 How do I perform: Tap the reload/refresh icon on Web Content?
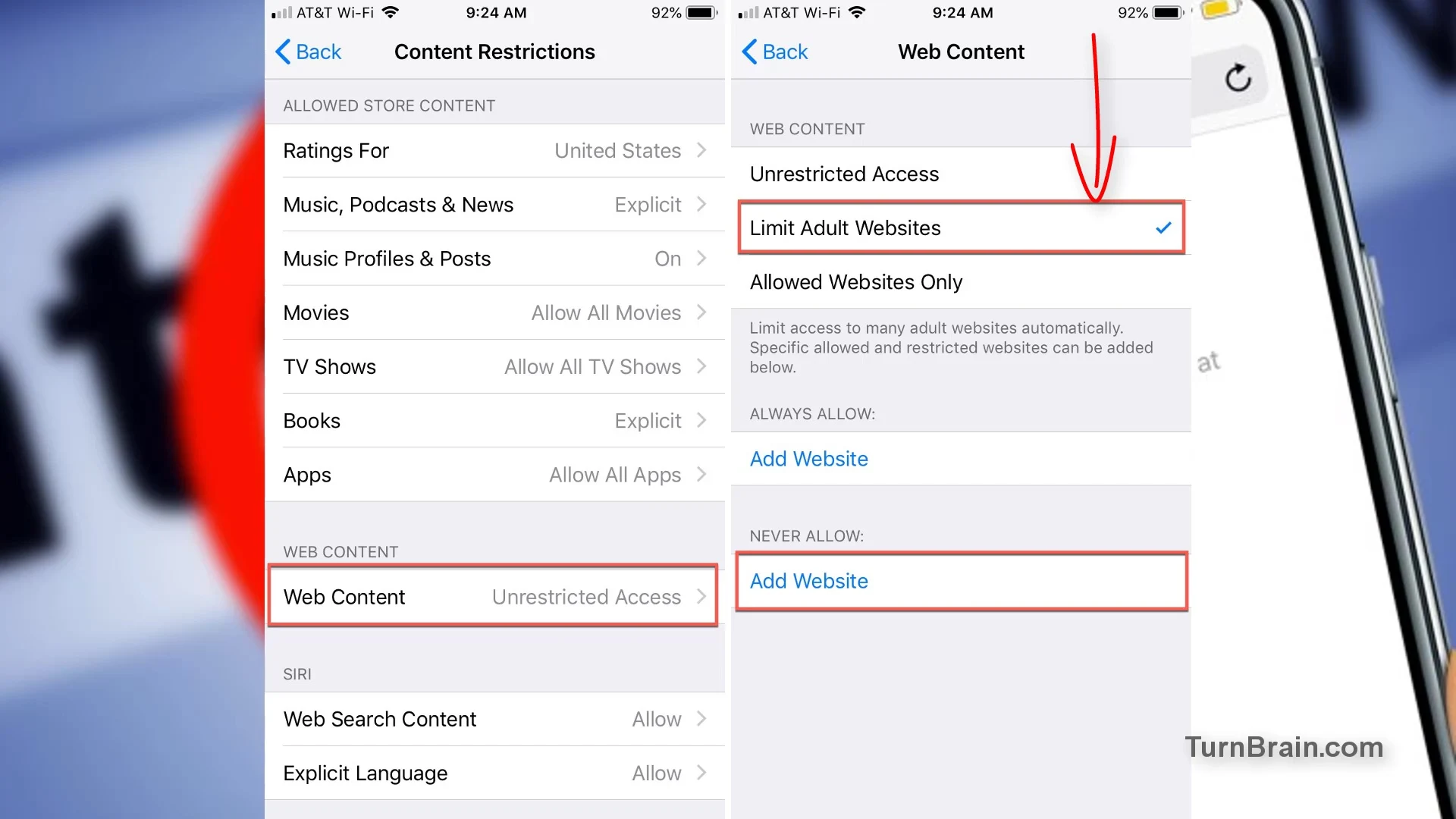click(1239, 78)
